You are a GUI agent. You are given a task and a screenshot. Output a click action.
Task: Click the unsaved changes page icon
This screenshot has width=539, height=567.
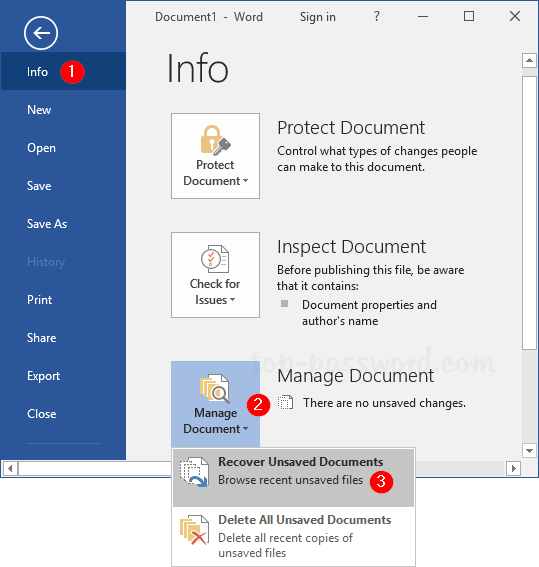[286, 402]
